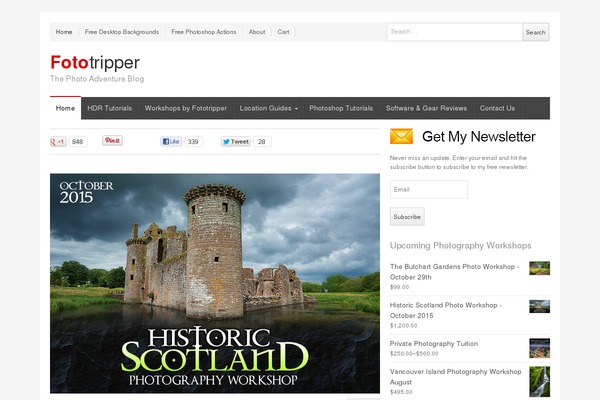The width and height of the screenshot is (600, 400).
Task: Open Free Photoshop Actions link
Action: 204,32
